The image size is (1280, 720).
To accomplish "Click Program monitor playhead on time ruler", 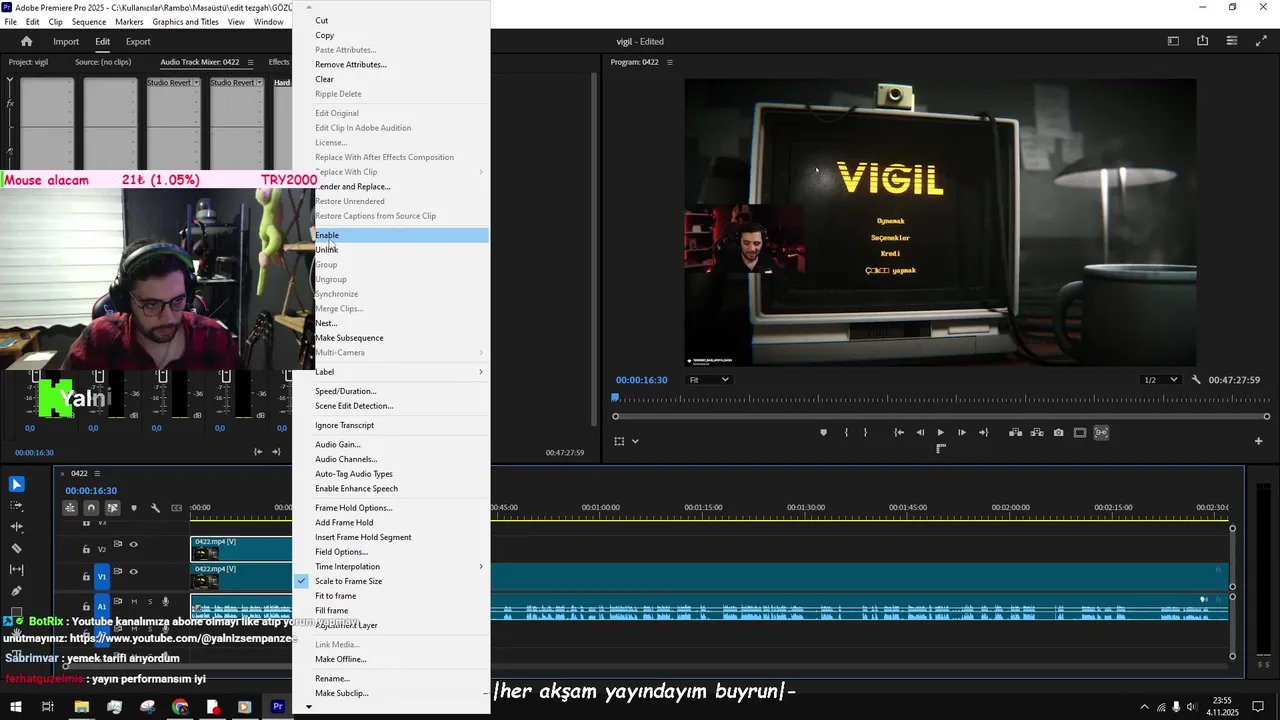I will pyautogui.click(x=616, y=399).
